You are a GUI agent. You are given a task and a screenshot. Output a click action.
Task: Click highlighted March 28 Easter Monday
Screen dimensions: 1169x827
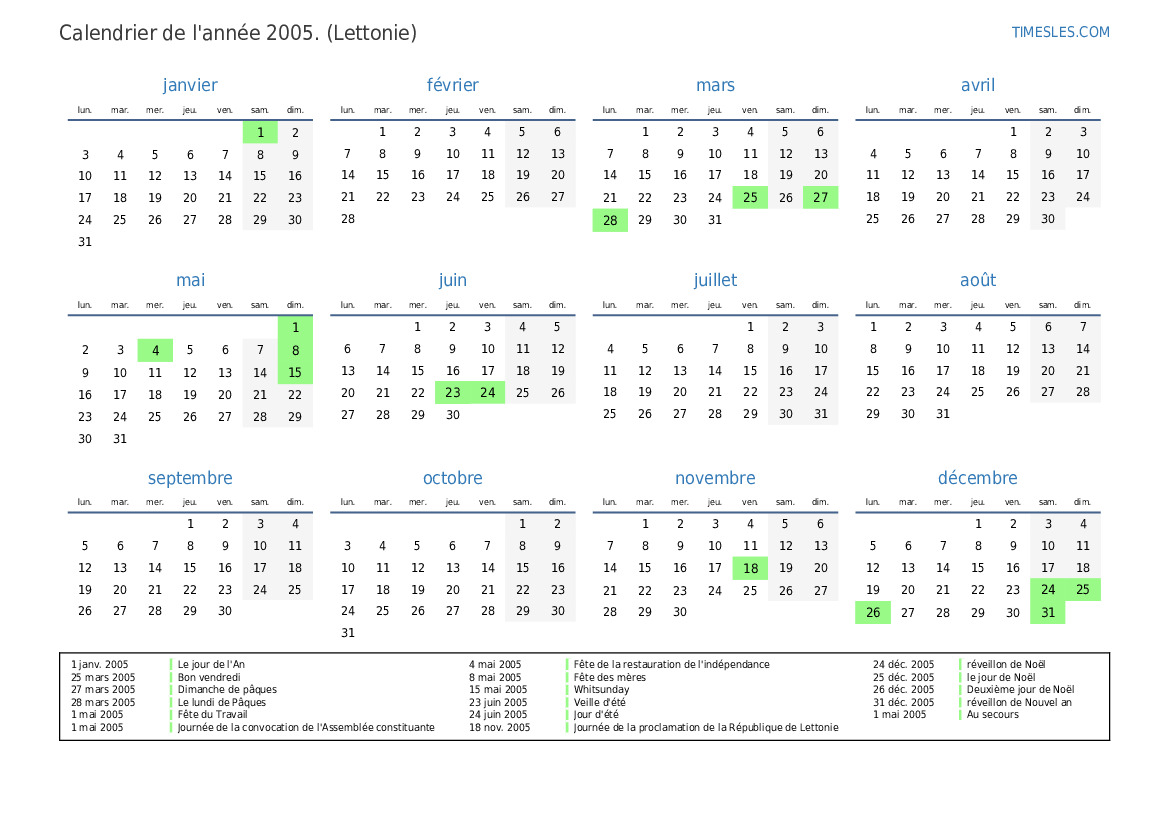[610, 220]
